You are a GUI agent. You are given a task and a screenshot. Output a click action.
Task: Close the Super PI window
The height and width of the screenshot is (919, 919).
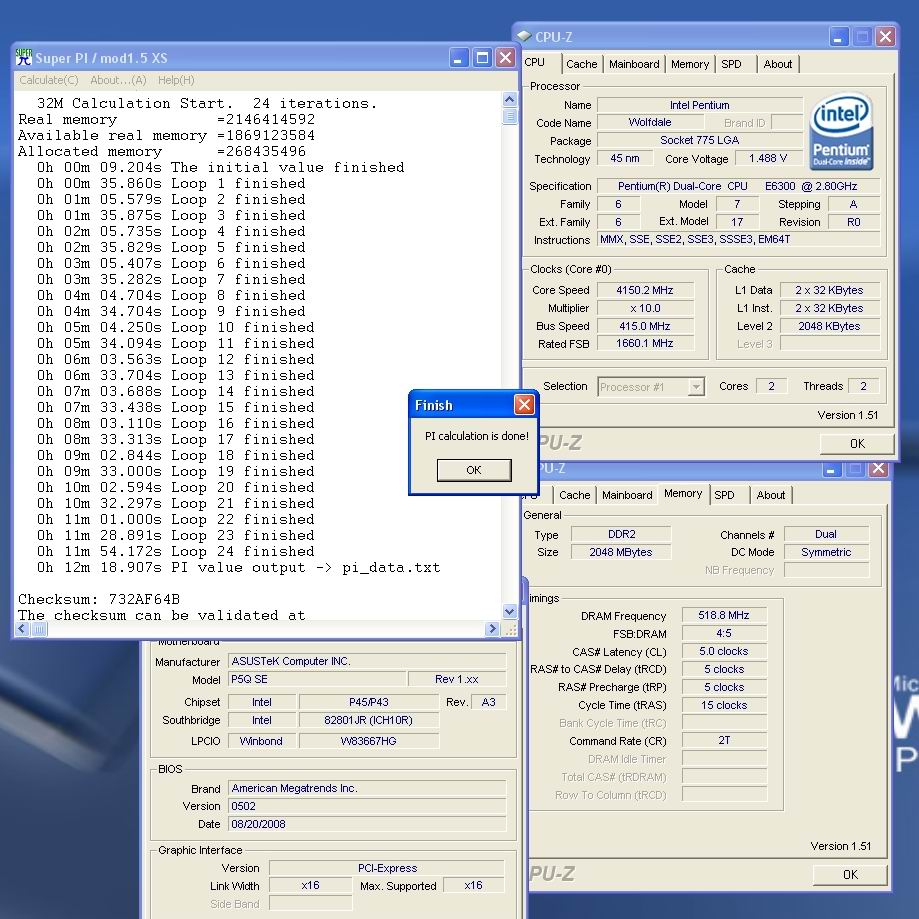[x=505, y=57]
